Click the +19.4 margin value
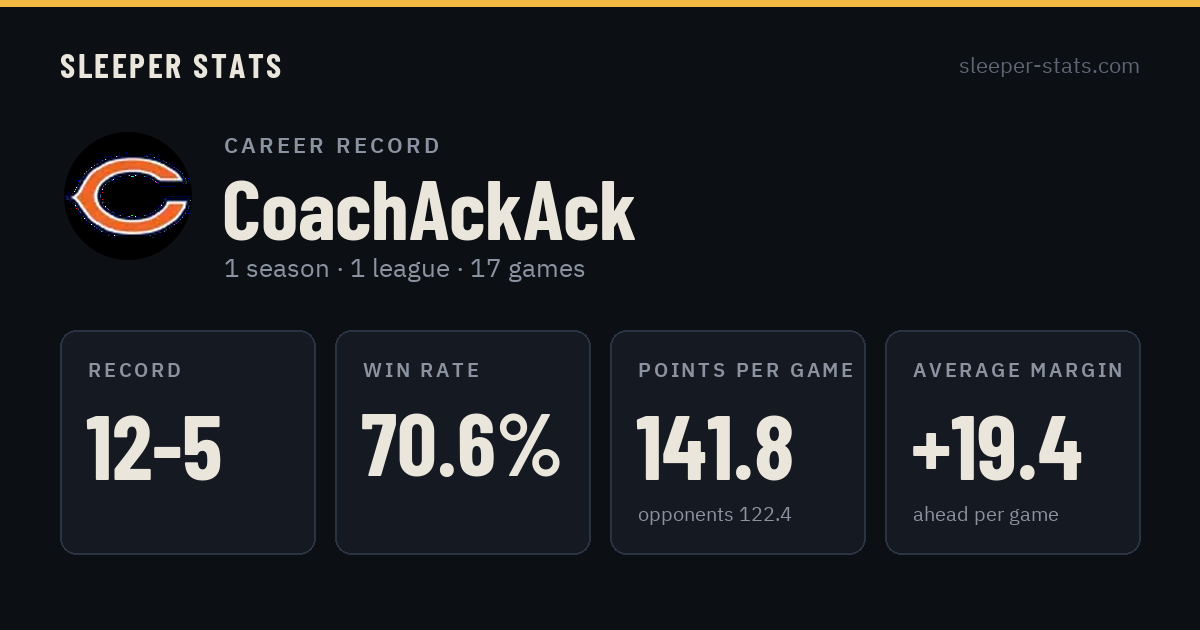 [x=997, y=448]
